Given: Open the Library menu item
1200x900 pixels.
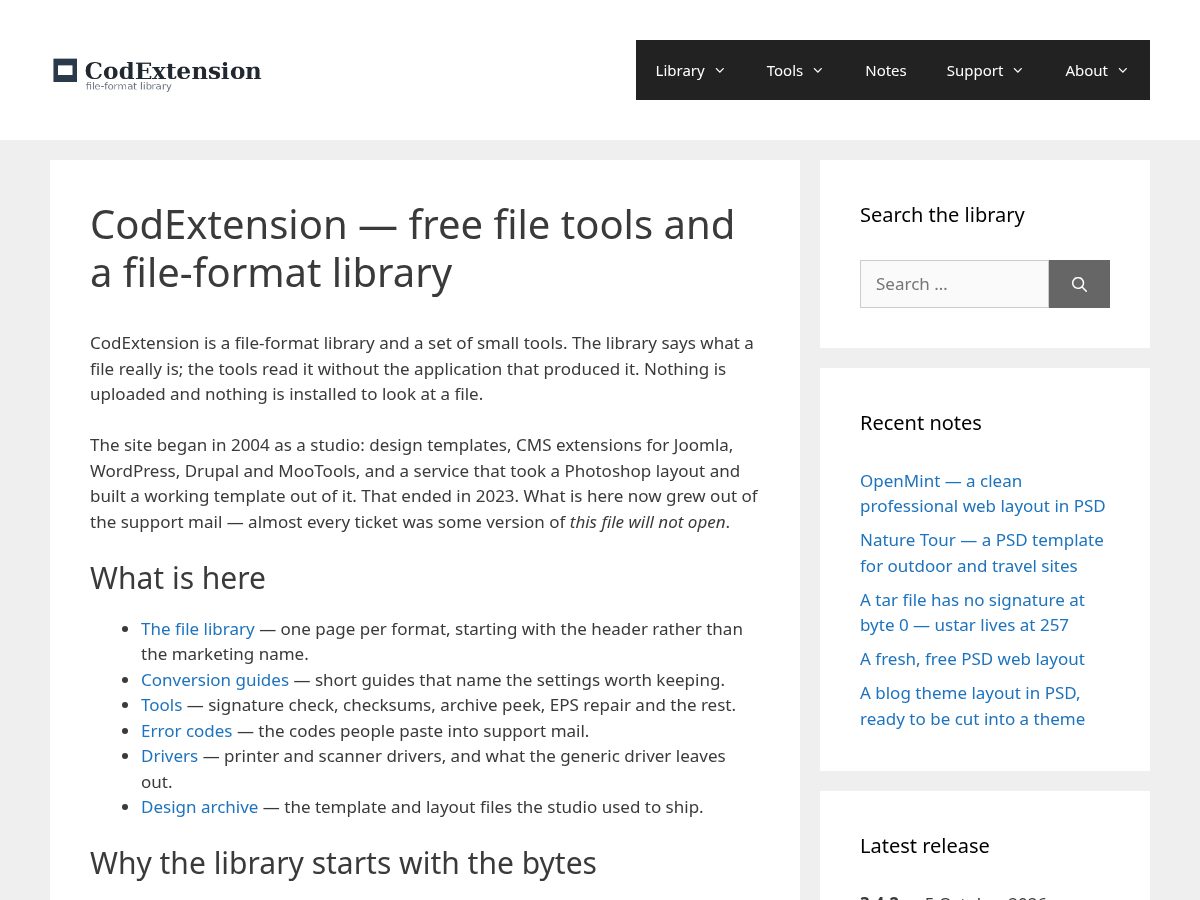Looking at the screenshot, I should pyautogui.click(x=680, y=70).
